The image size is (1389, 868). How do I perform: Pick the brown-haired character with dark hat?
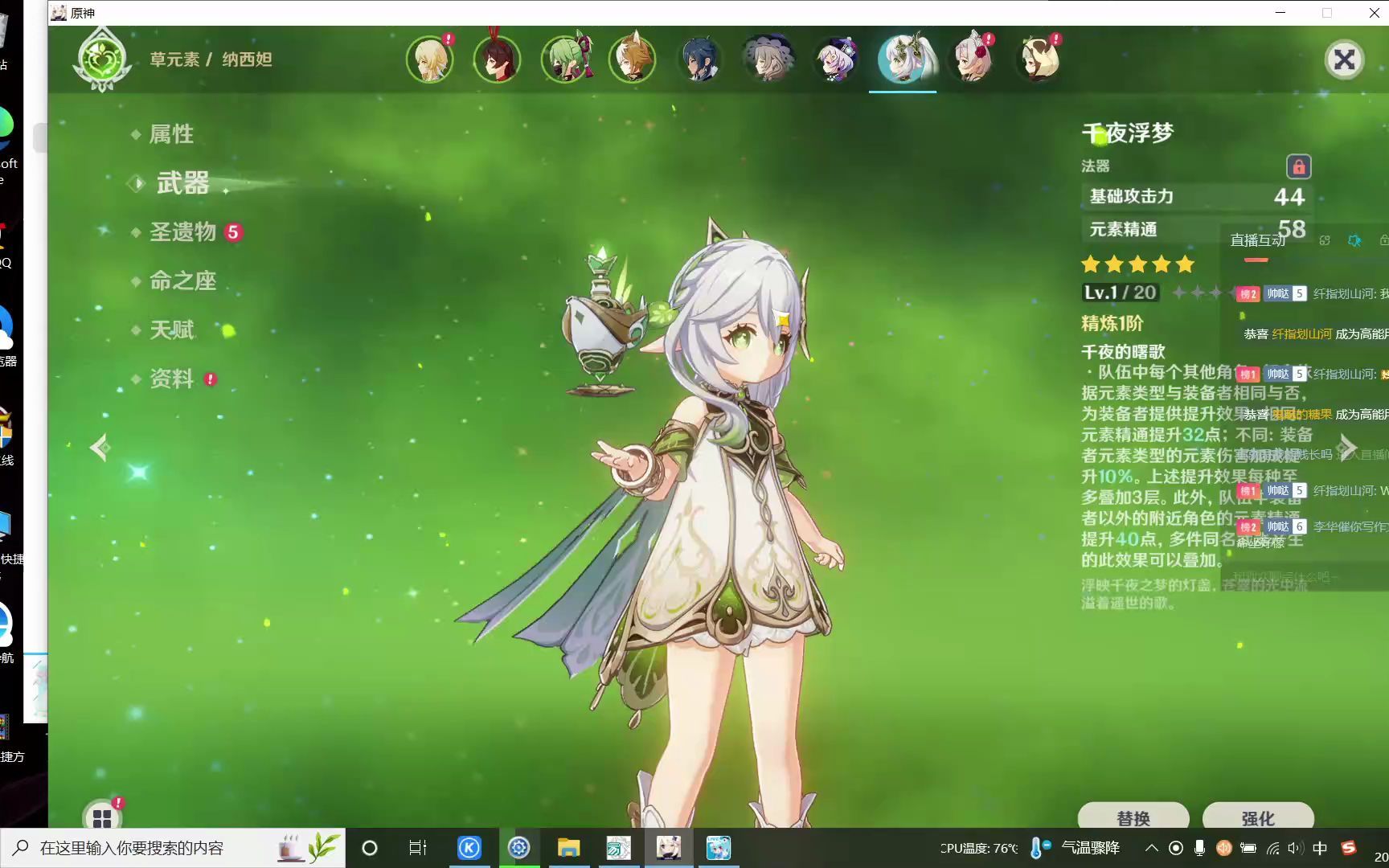pyautogui.click(x=768, y=59)
